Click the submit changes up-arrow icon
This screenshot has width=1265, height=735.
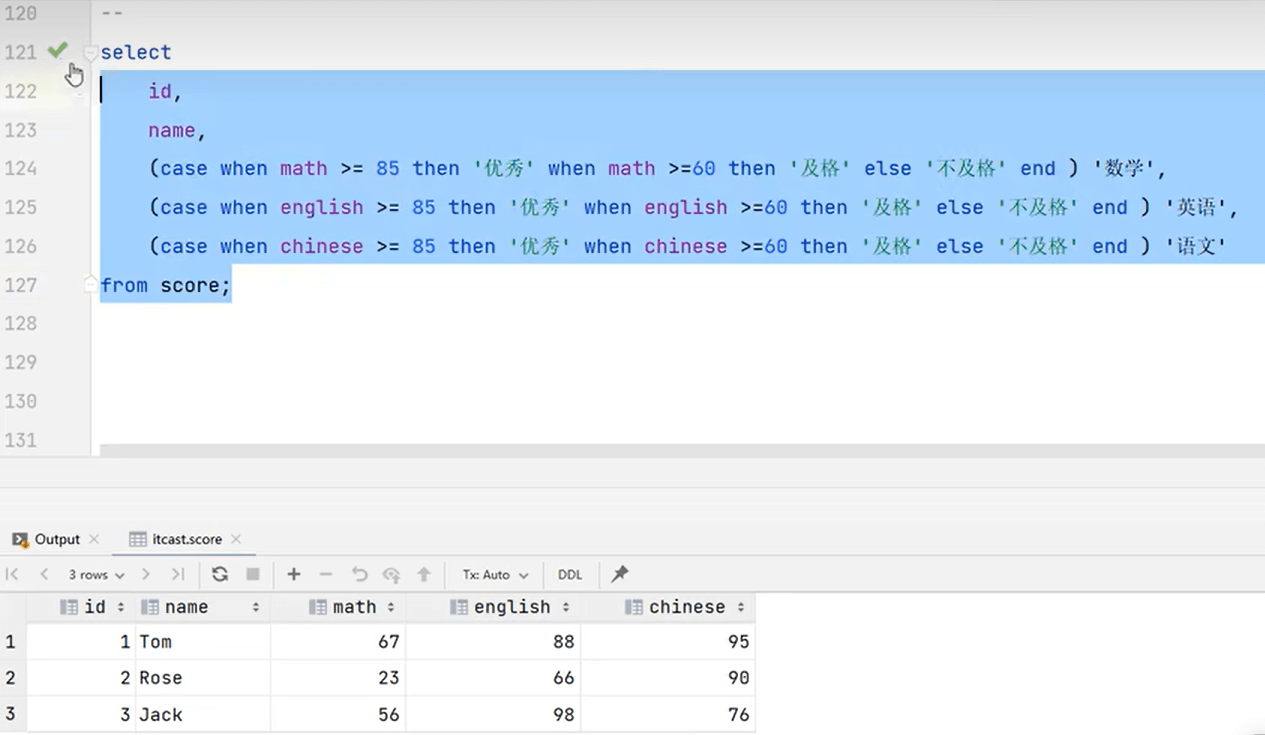424,574
